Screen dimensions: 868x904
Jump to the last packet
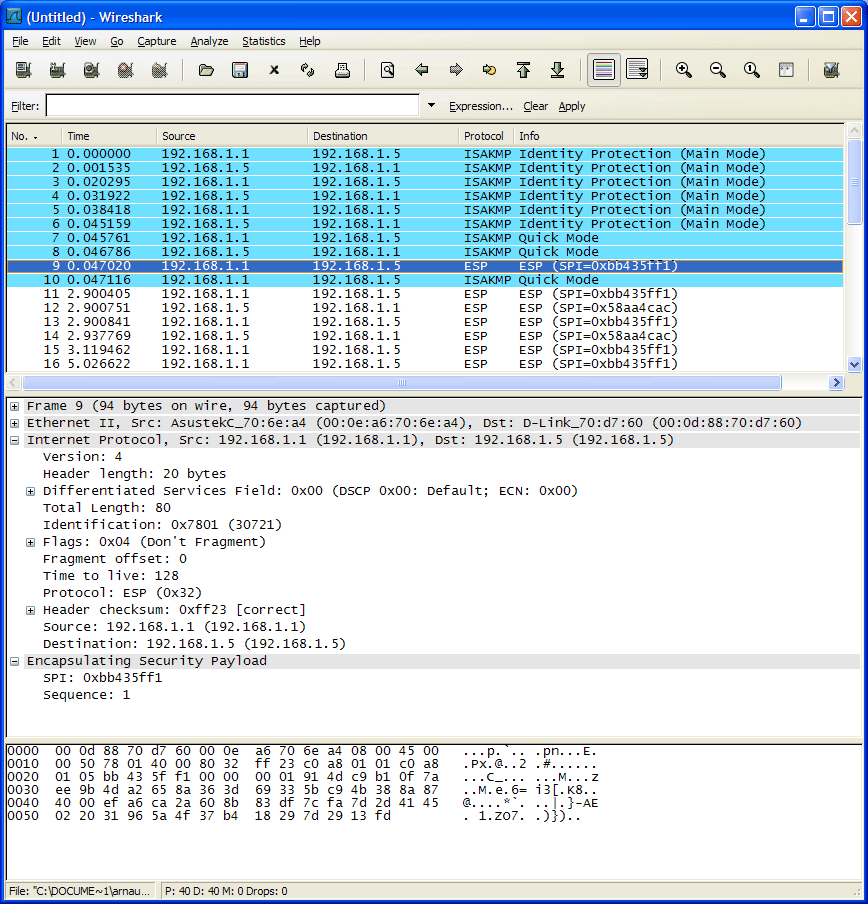[x=557, y=70]
